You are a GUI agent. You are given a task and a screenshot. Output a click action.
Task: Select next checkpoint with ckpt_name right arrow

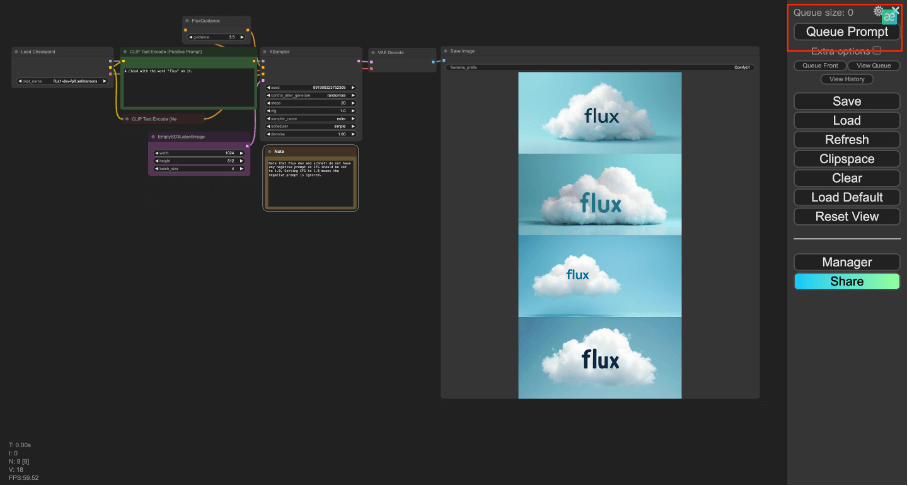click(104, 82)
